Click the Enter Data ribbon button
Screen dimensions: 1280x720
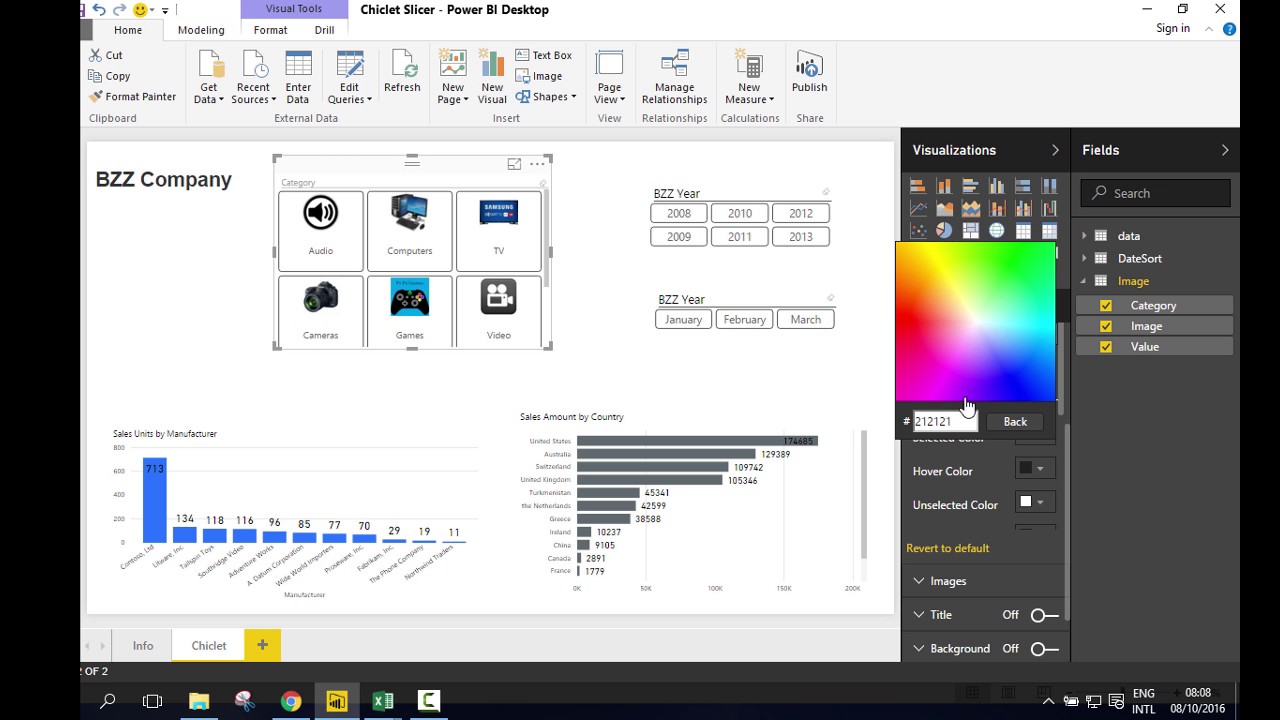[x=298, y=77]
